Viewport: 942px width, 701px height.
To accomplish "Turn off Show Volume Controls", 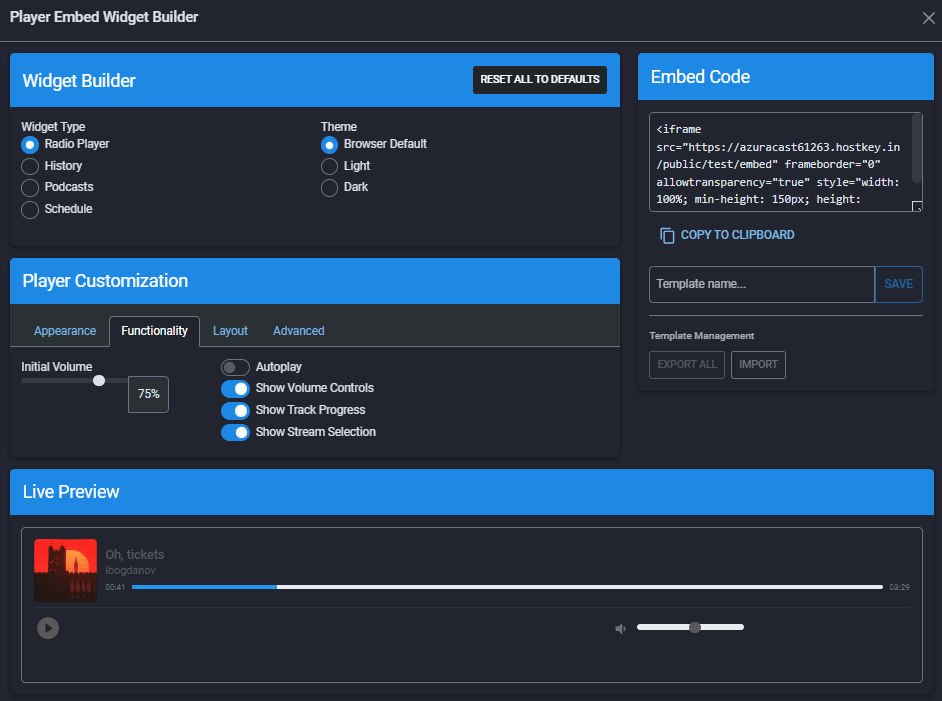I will point(235,389).
